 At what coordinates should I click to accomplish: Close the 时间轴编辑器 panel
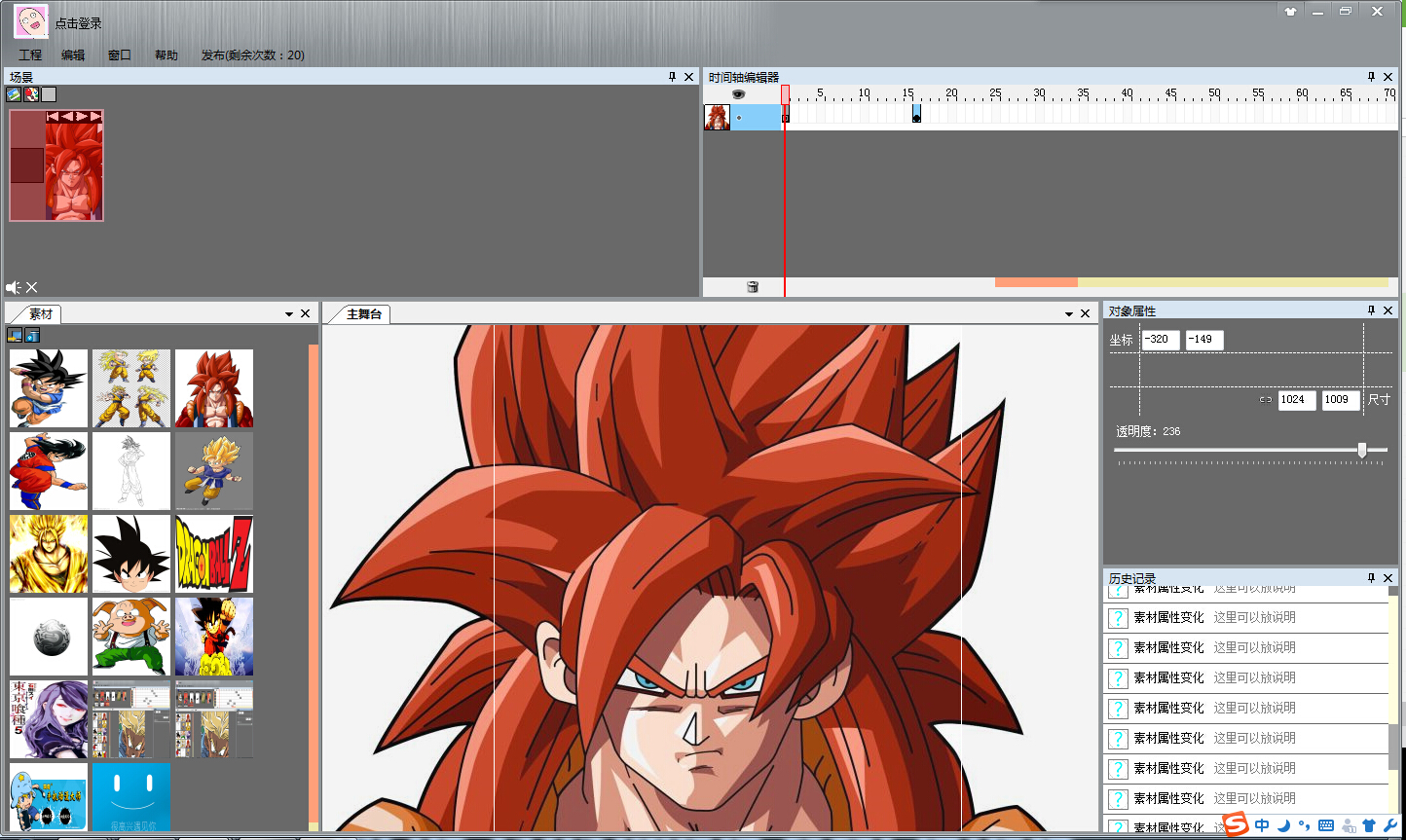pos(1388,77)
